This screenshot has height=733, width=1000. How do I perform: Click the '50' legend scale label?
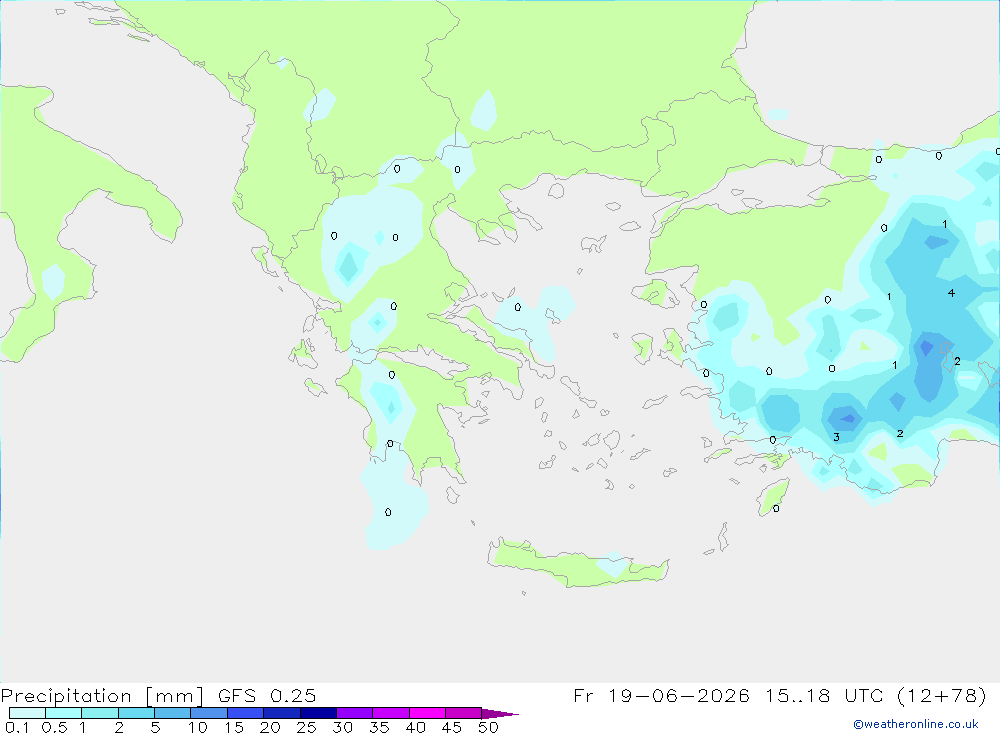click(488, 727)
